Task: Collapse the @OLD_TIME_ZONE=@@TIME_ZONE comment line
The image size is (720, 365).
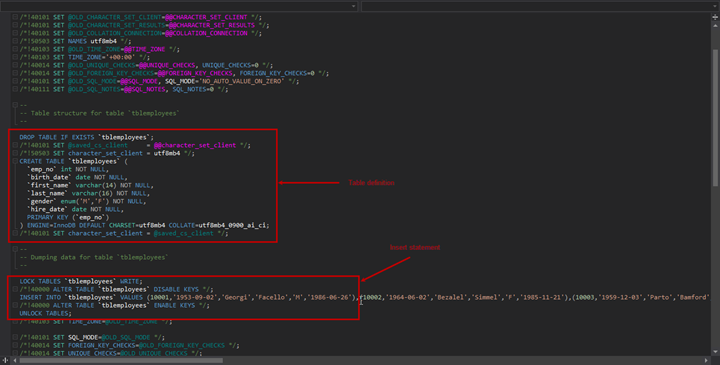Action: [15, 49]
